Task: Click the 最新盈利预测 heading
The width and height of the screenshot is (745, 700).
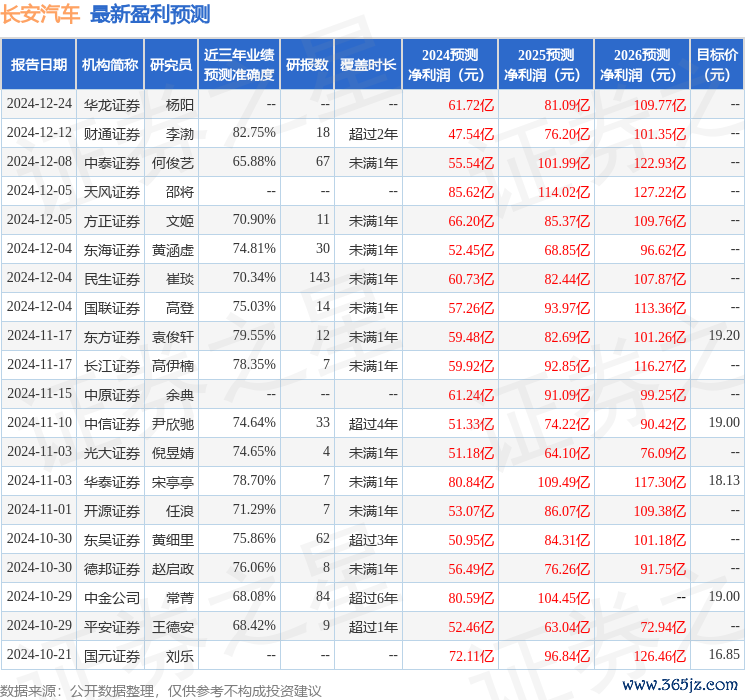Action: click(x=150, y=14)
